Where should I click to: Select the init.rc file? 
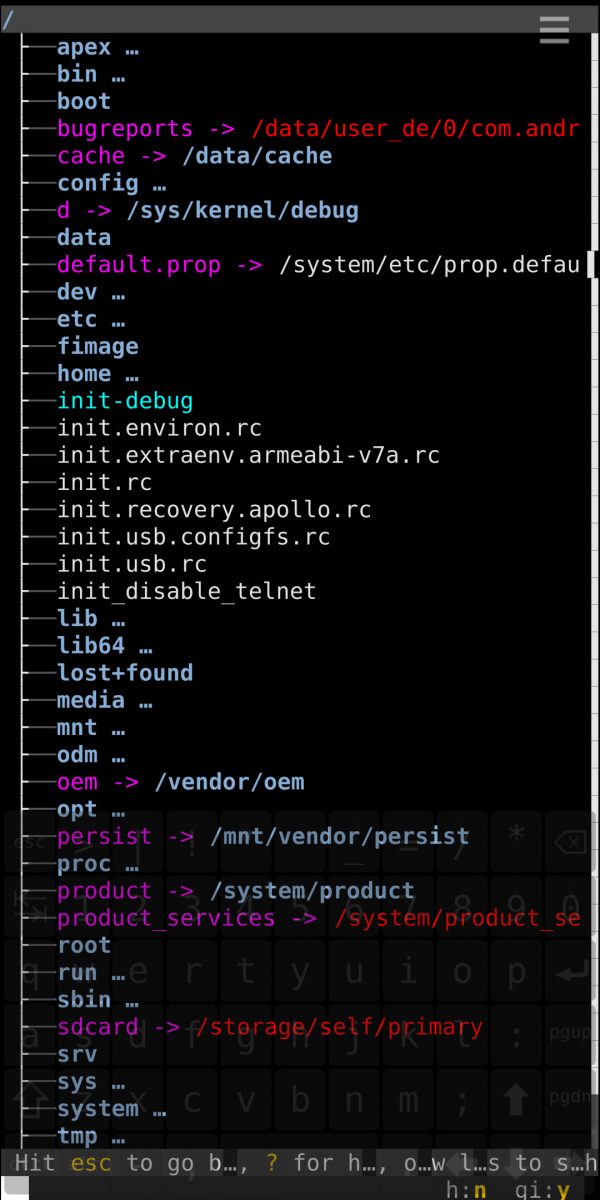coord(104,482)
